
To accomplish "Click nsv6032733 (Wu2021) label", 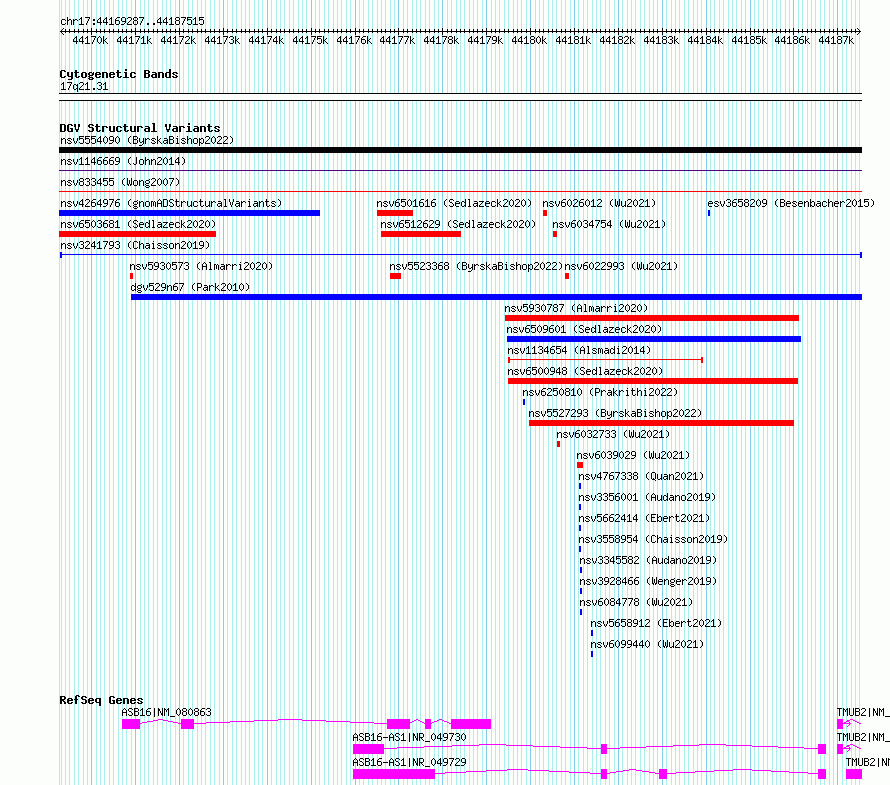I will [613, 434].
